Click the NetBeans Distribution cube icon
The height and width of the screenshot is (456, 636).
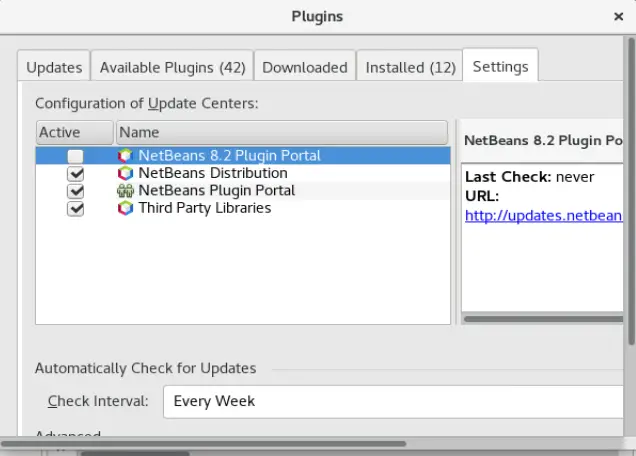pos(125,173)
